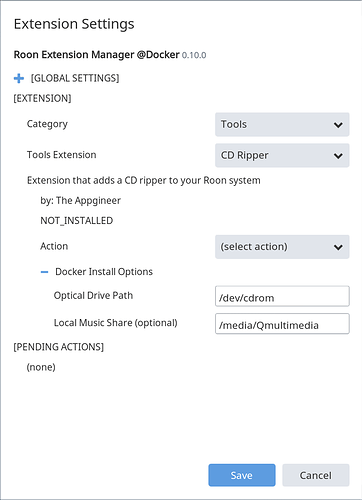This screenshot has height=500, width=362.
Task: Click the Optical Drive Path label
Action: click(x=93, y=296)
